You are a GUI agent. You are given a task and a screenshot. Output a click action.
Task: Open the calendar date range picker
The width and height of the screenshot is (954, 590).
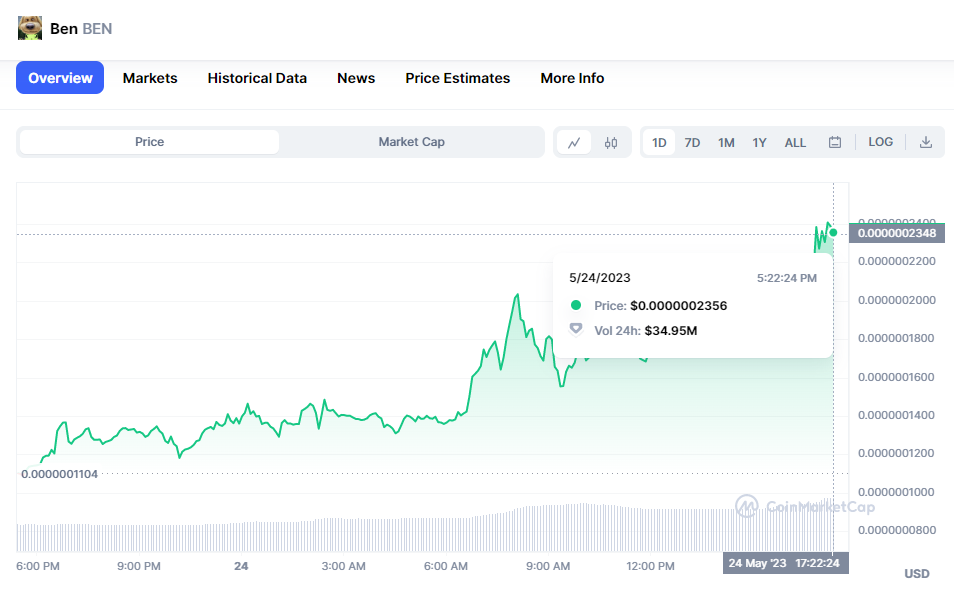[835, 142]
